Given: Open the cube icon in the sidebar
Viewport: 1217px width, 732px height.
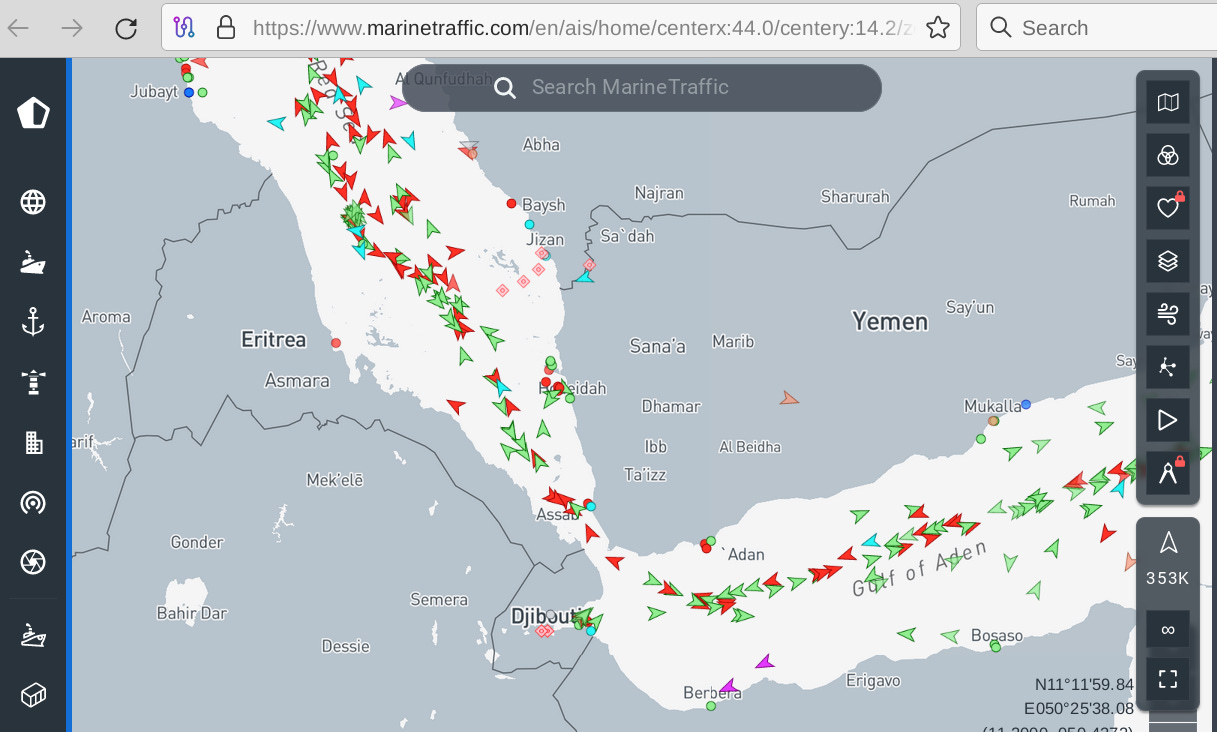Looking at the screenshot, I should click(33, 694).
